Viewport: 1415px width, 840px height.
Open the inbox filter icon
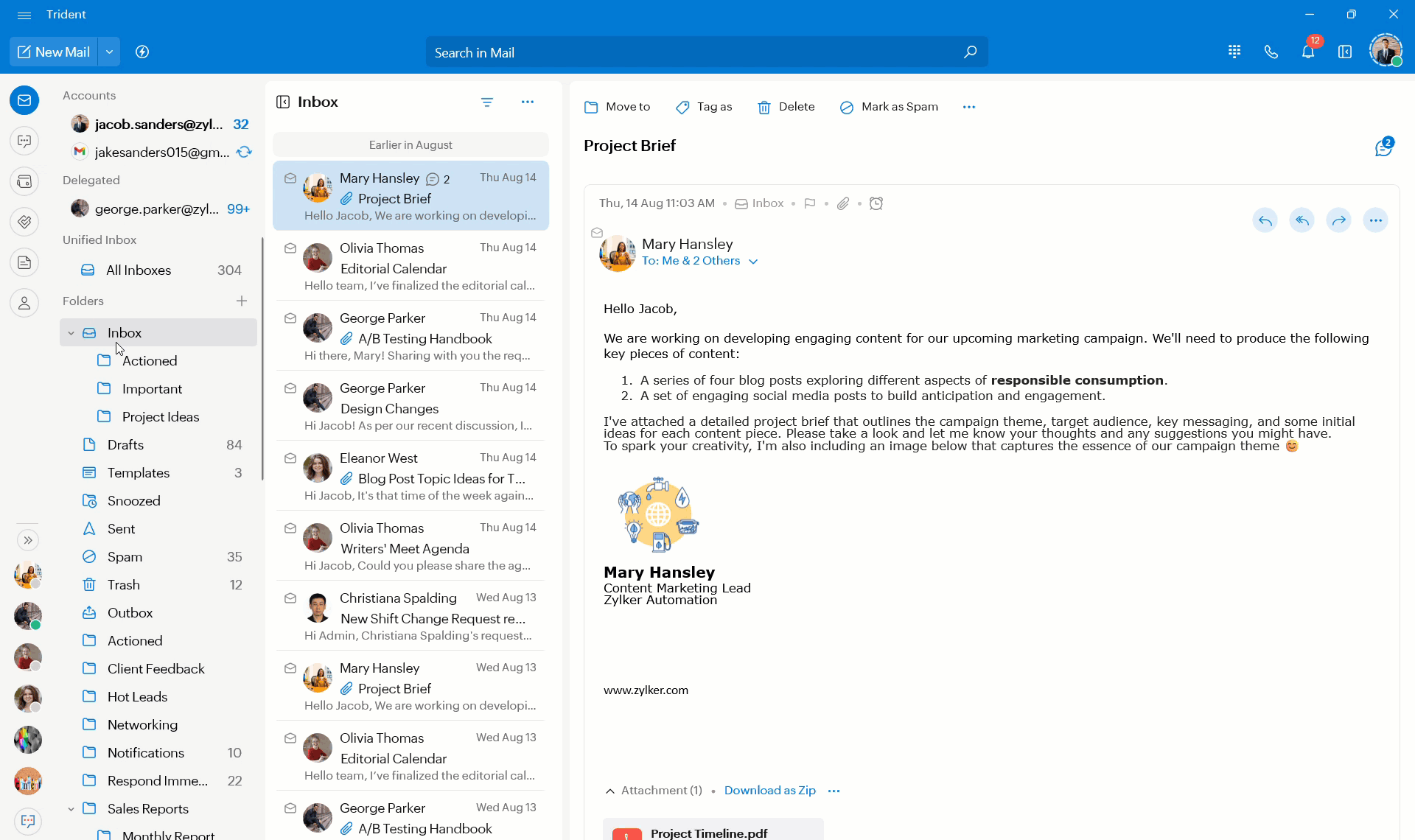tap(487, 102)
